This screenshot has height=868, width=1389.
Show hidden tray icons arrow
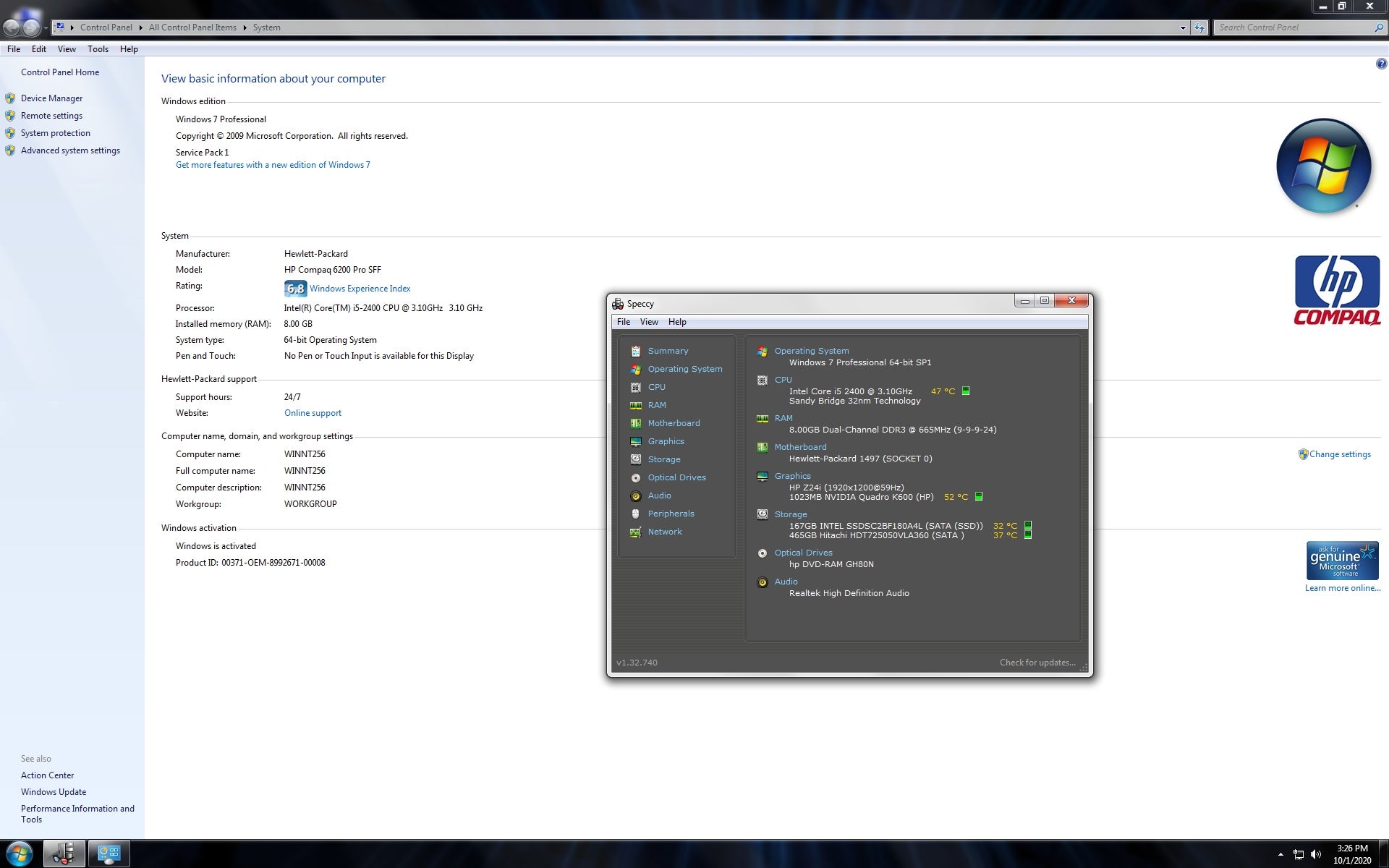pos(1280,854)
